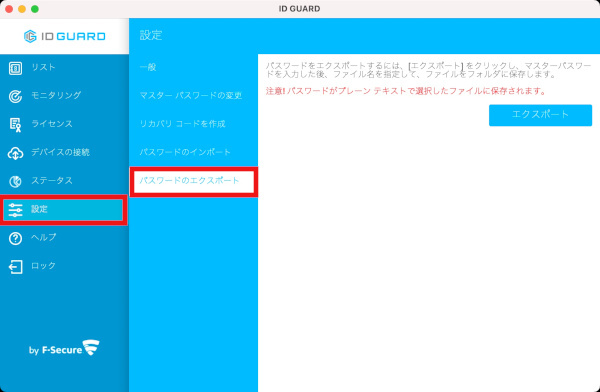Click the エクスポート button
Screen dimensions: 600x392
[540, 115]
